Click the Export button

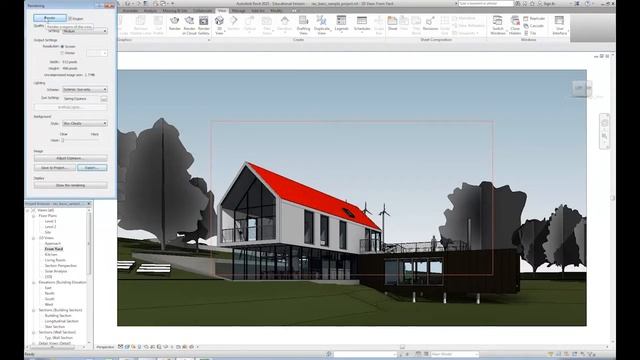(92, 168)
